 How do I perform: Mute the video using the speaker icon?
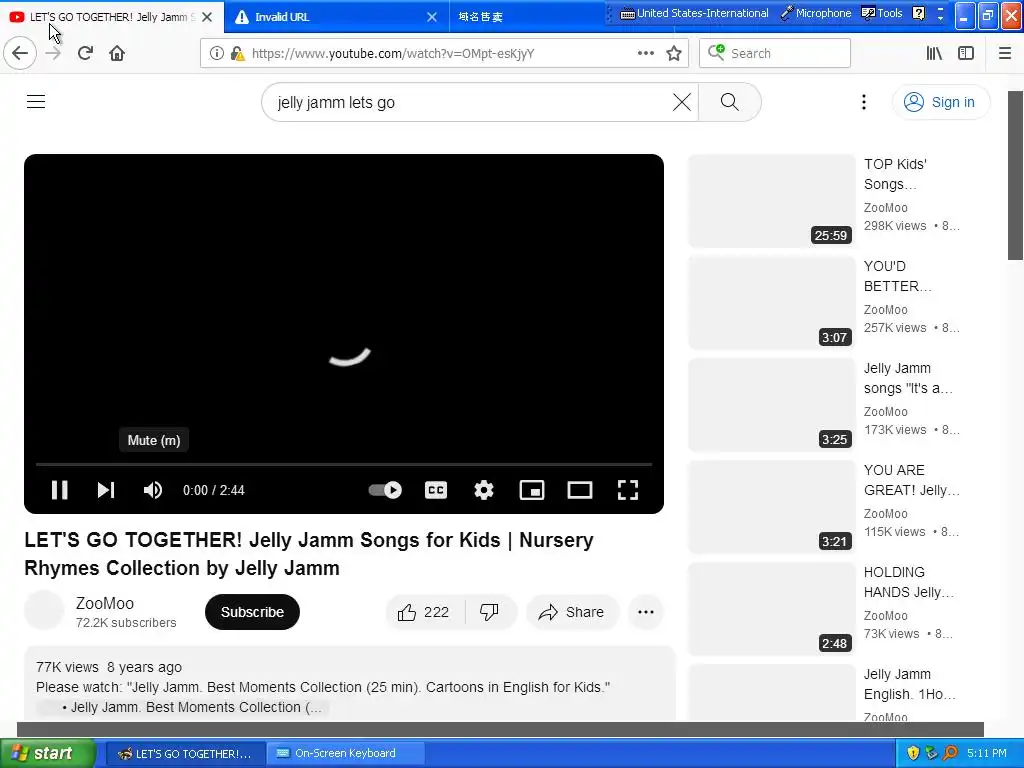(x=153, y=490)
